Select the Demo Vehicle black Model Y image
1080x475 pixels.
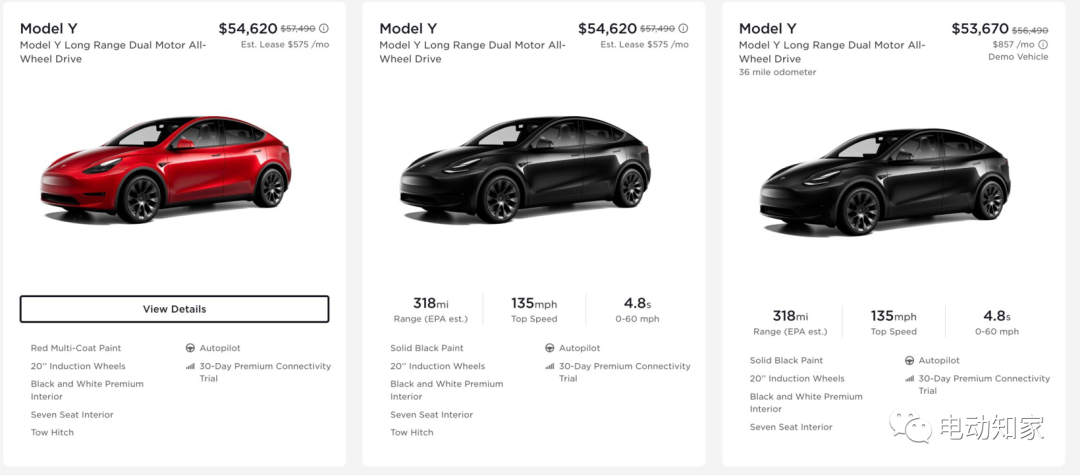[x=884, y=182]
